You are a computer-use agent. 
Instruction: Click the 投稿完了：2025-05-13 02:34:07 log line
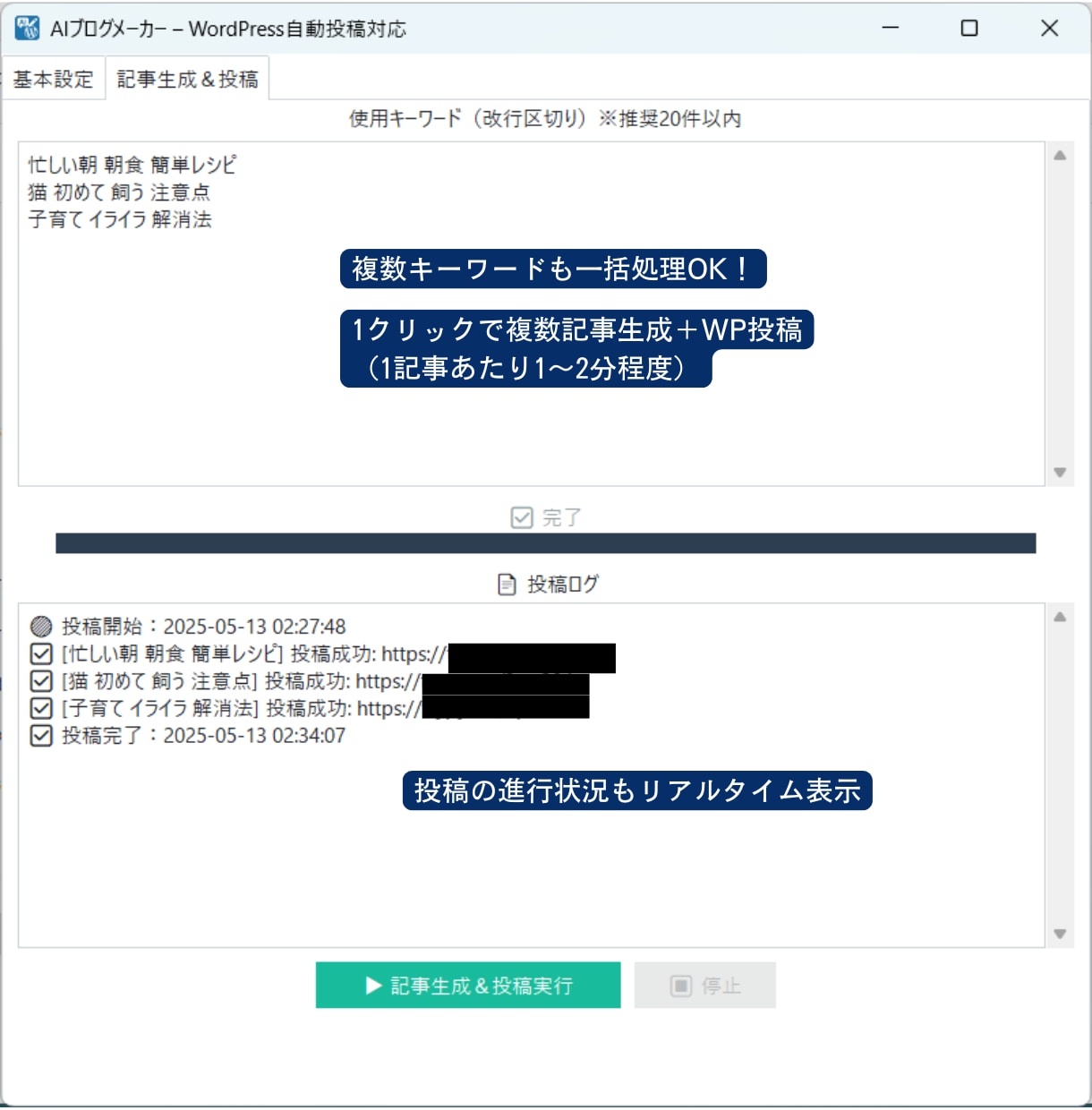tap(203, 736)
